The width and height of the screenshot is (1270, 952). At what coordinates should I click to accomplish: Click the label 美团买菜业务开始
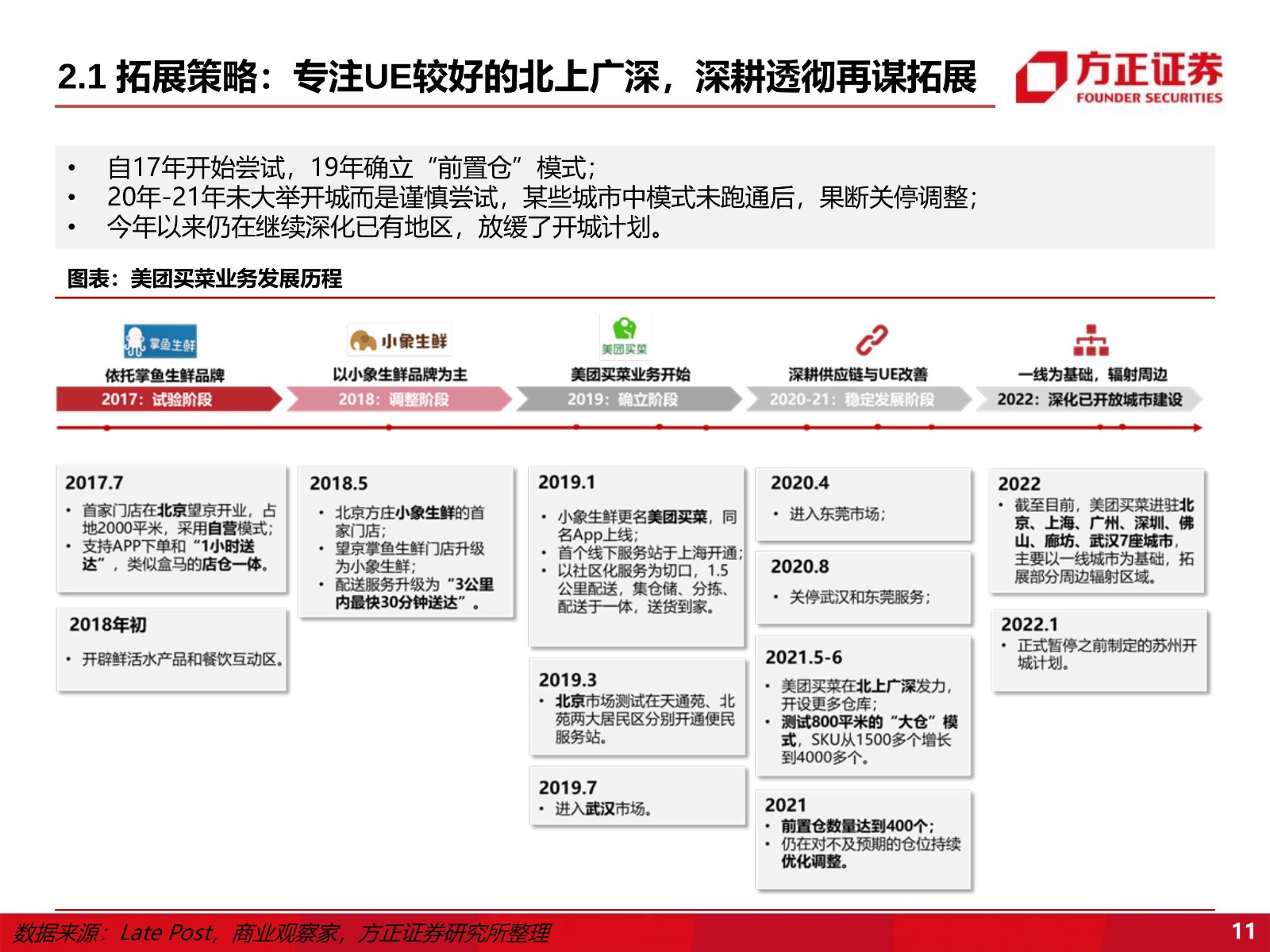coord(630,374)
